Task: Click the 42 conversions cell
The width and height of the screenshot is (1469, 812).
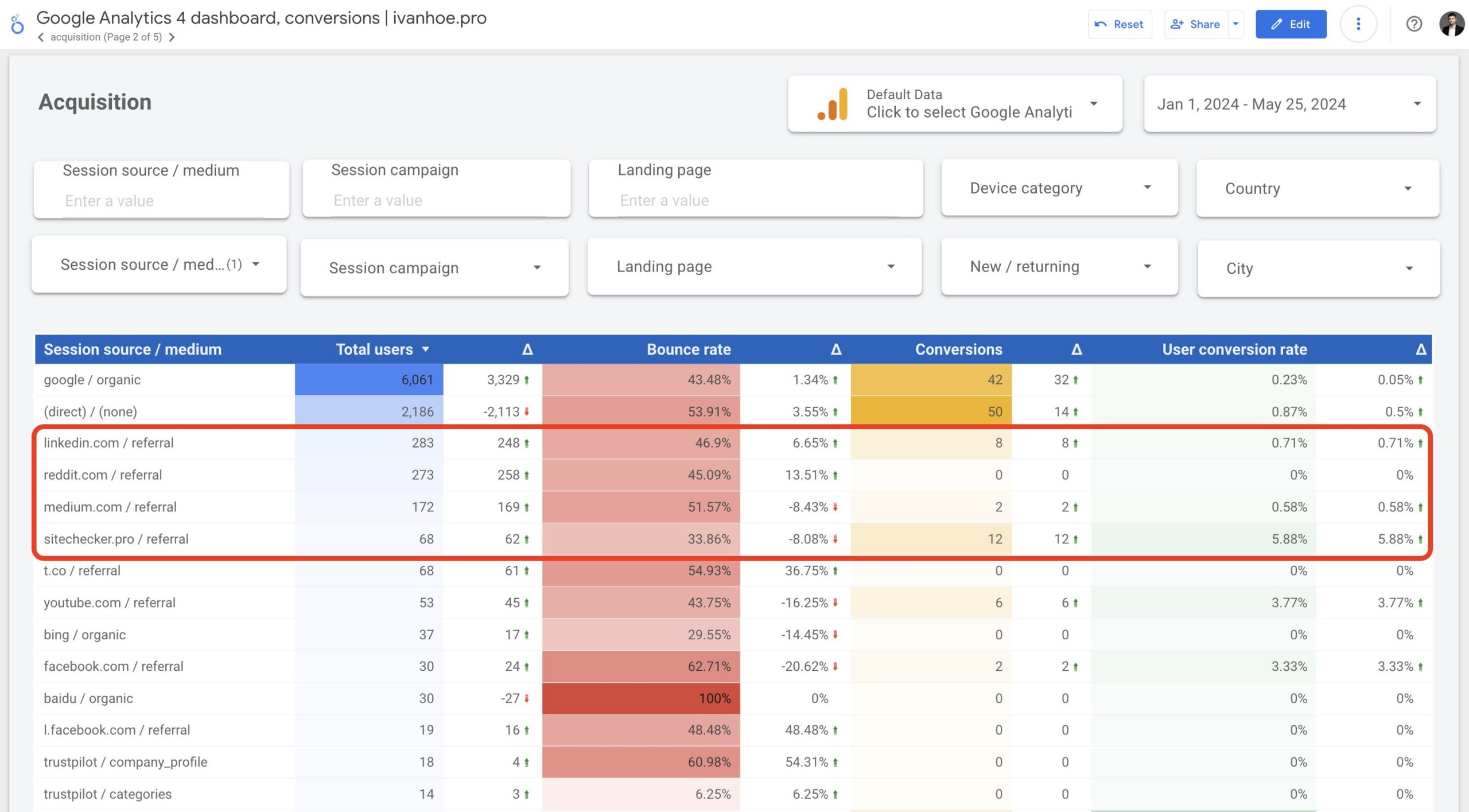Action: (931, 380)
